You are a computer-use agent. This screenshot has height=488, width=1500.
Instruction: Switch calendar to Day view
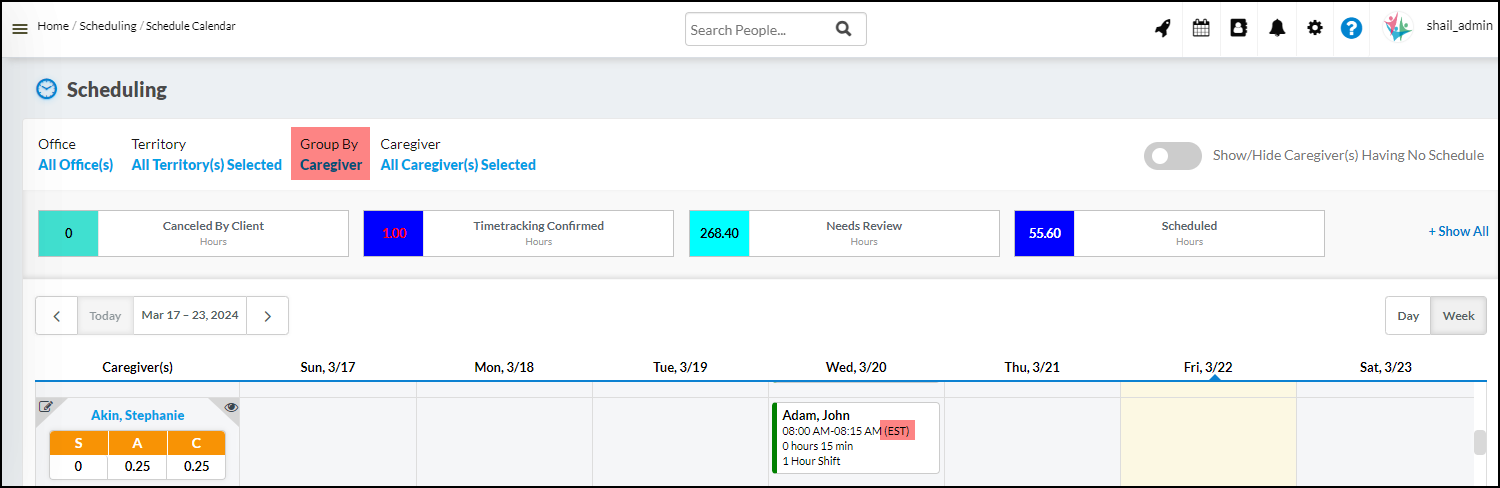[x=1408, y=316]
